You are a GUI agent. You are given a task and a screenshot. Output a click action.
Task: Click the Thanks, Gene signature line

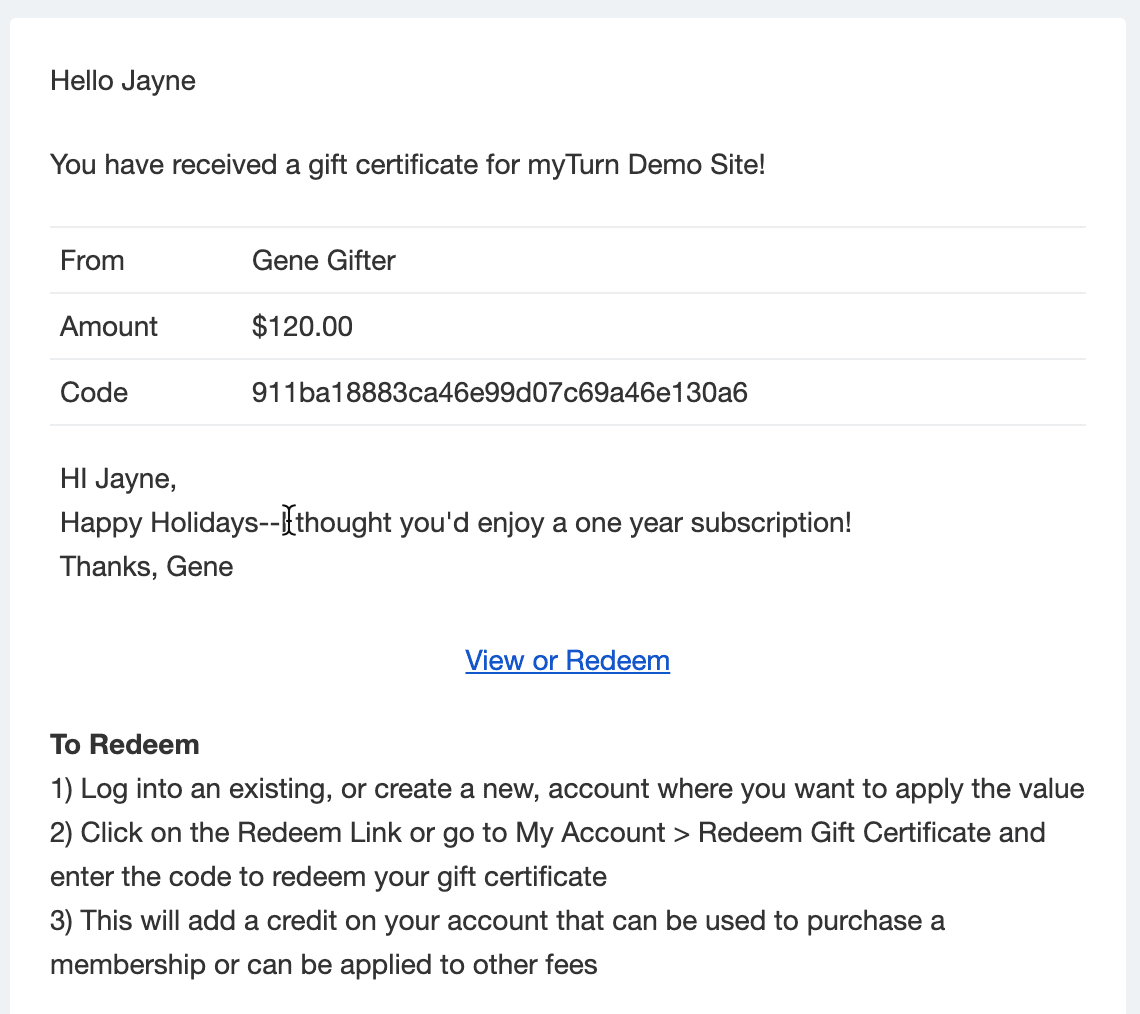pos(147,566)
